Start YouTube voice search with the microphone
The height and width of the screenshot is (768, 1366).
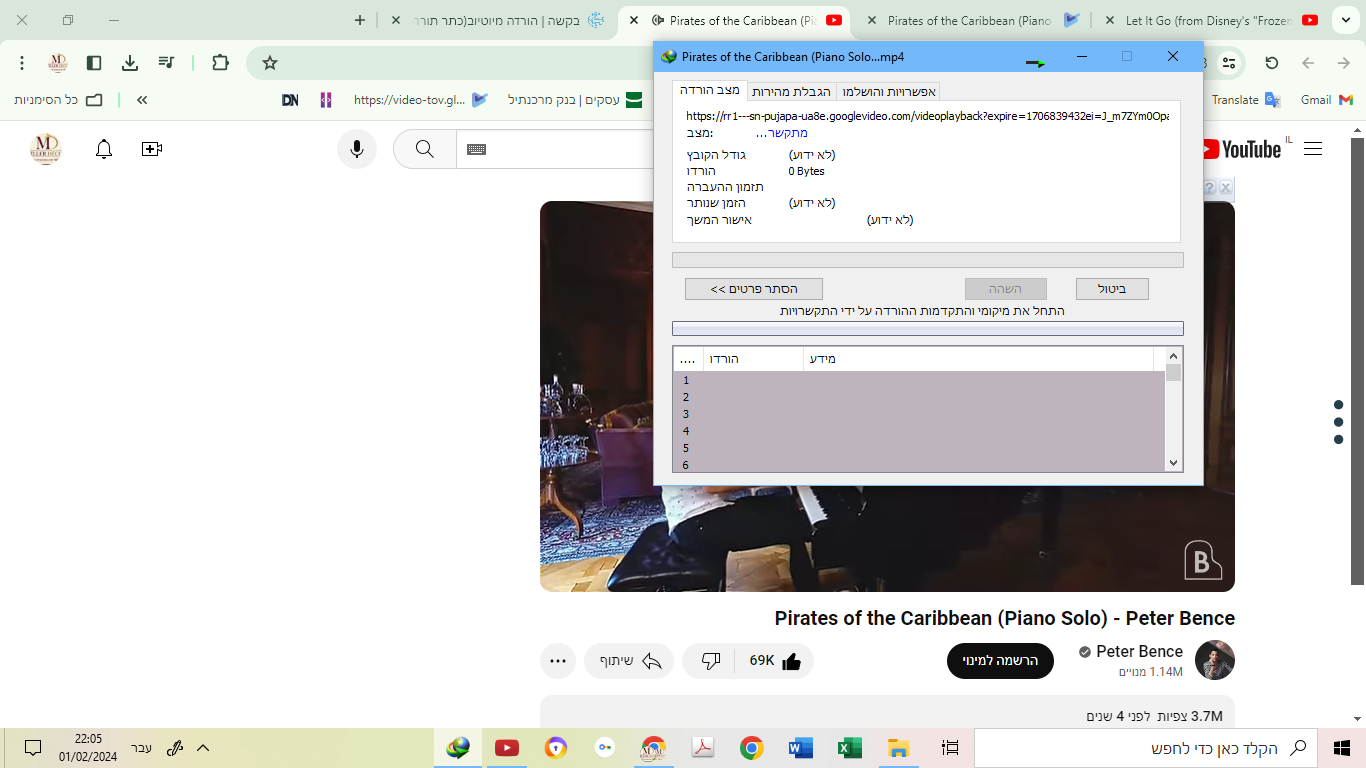[357, 149]
